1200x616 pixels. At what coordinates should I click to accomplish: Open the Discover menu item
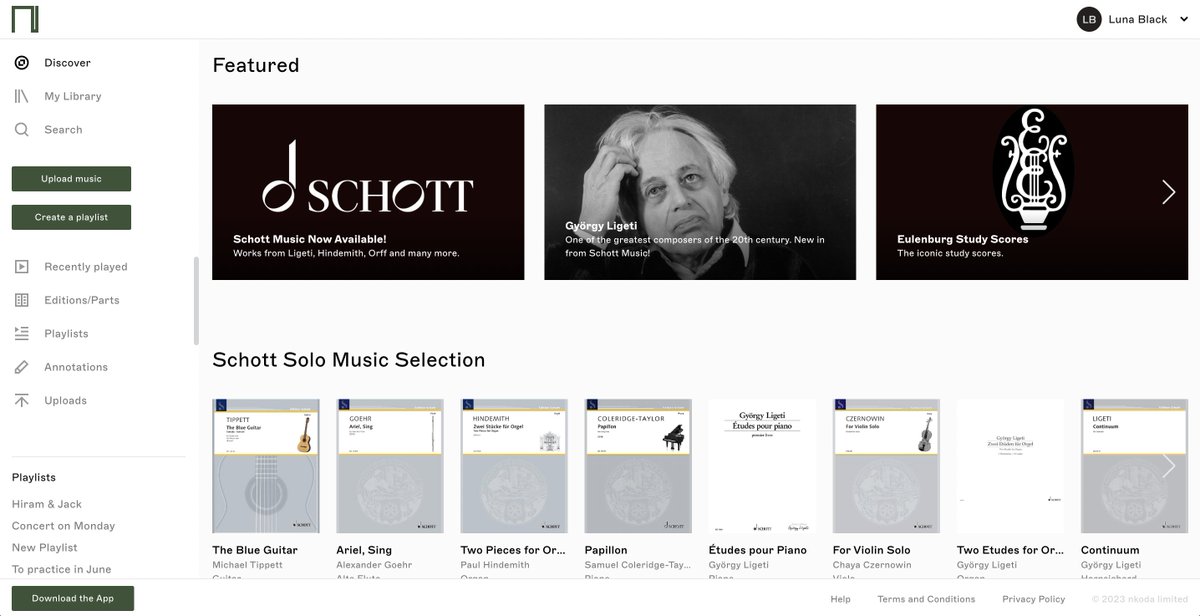coord(67,63)
